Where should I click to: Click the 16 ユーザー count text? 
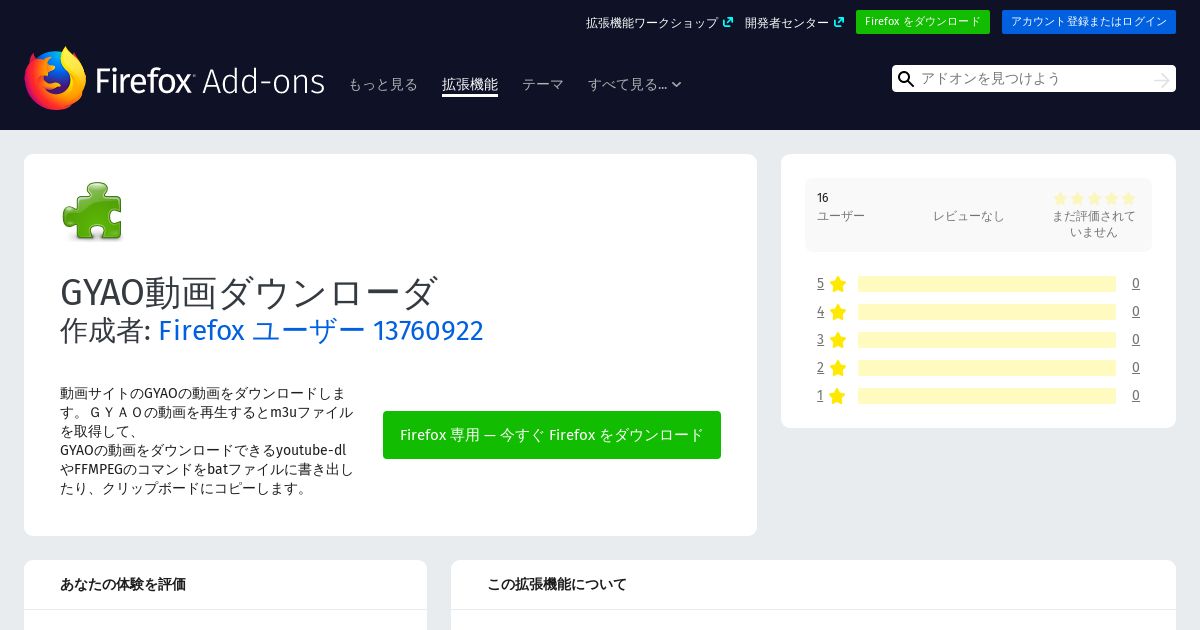tap(841, 207)
